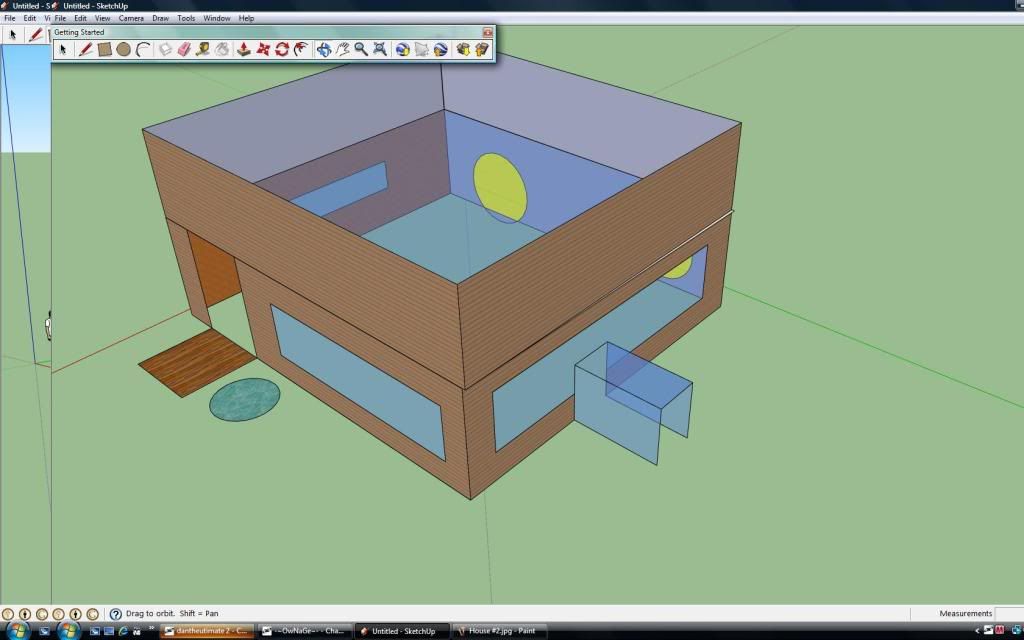Screen dimensions: 1024x640
Task: Click the Getting Started toolbar title
Action: [x=79, y=32]
